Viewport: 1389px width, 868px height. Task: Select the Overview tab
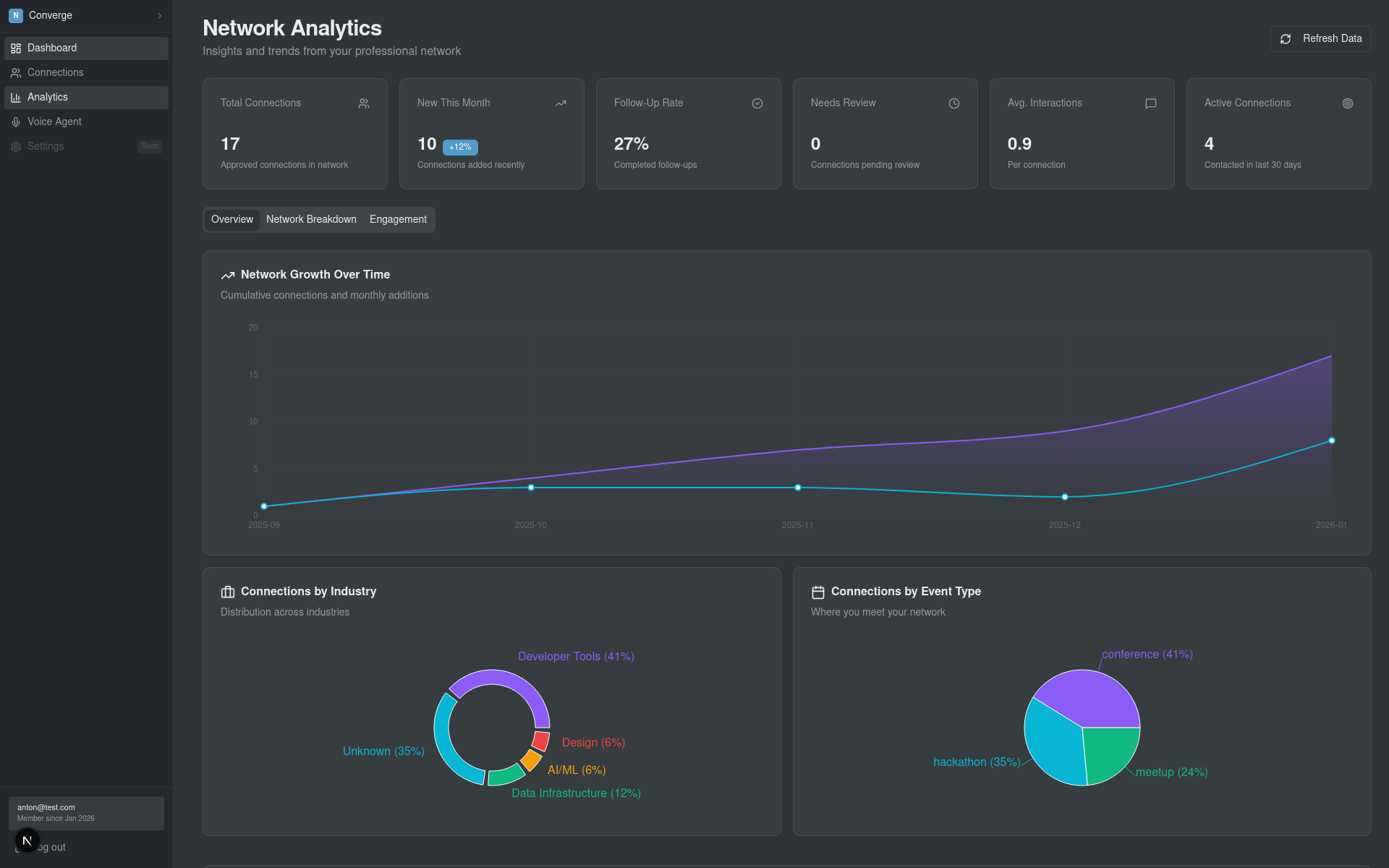click(232, 219)
